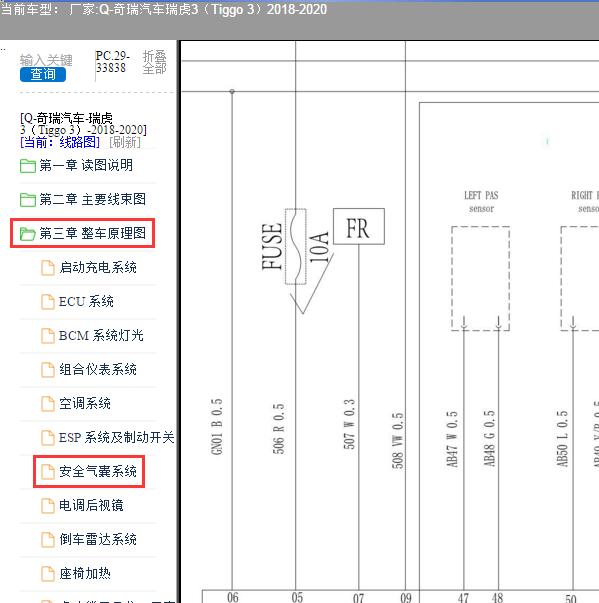Viewport: 599px width, 603px height.
Task: Click document icon beside 启动充电系统
Action: coord(48,268)
